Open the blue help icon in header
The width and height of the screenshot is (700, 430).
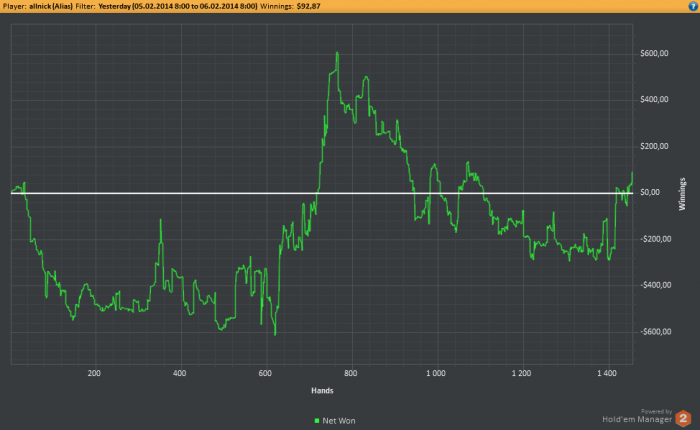(693, 6)
